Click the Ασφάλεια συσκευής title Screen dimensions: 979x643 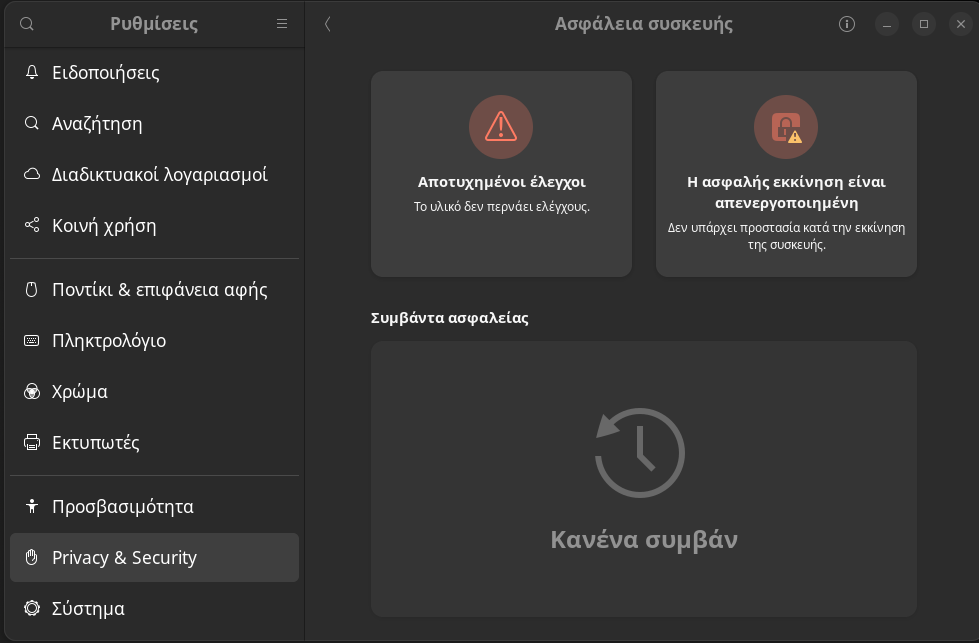pos(644,24)
